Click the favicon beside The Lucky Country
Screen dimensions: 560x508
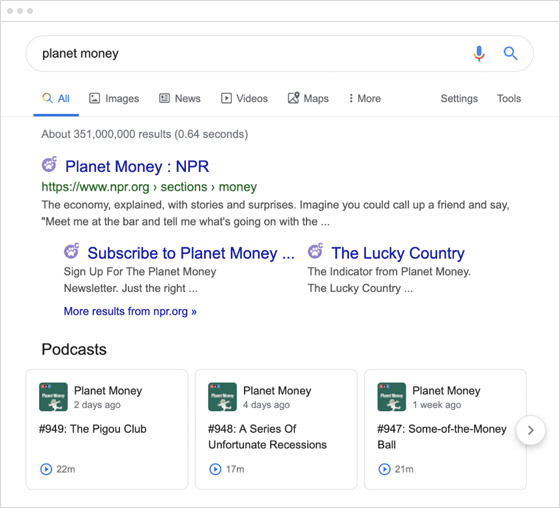click(x=315, y=251)
